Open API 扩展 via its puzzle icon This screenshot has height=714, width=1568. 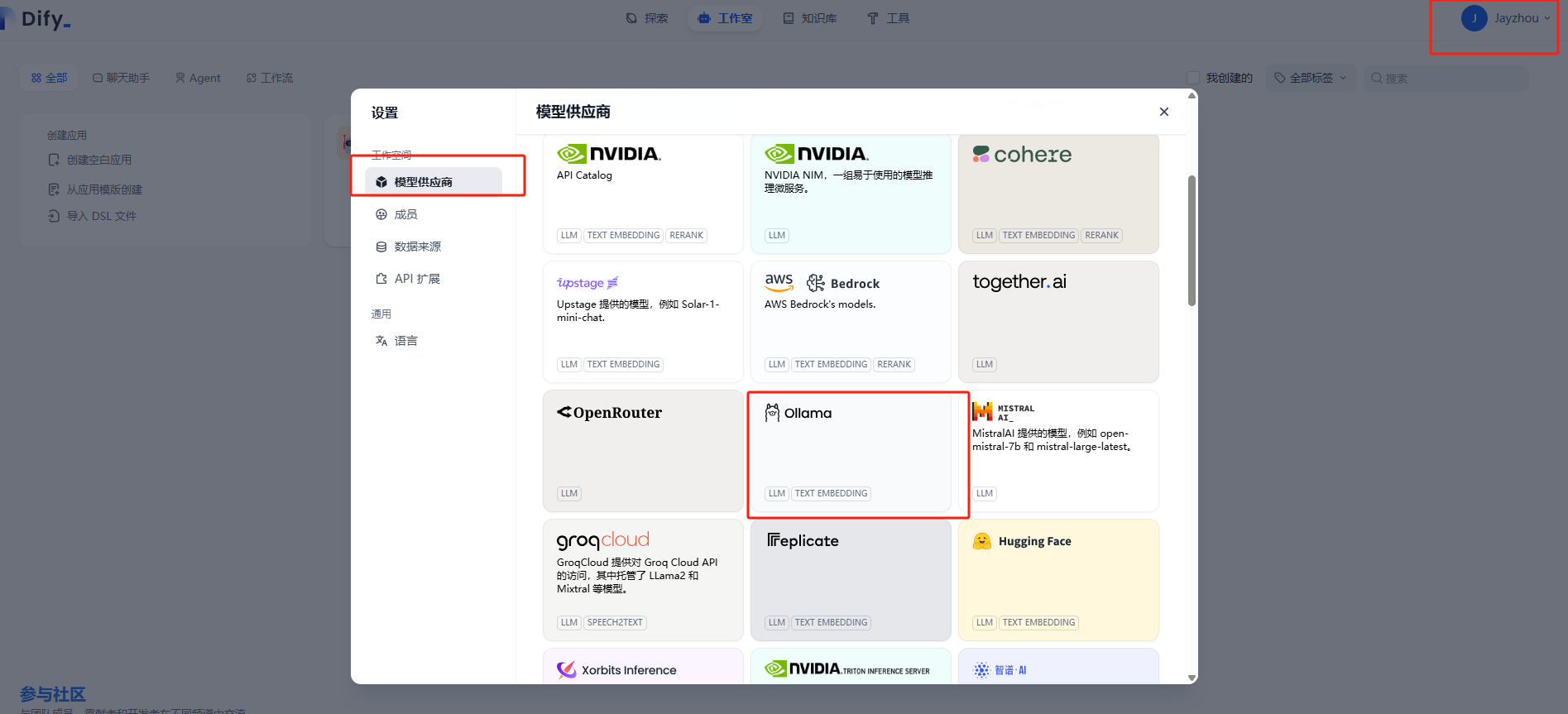point(381,279)
